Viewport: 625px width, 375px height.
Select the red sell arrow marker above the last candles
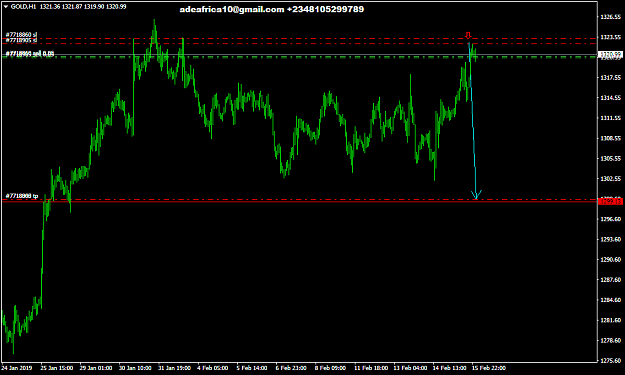[468, 35]
